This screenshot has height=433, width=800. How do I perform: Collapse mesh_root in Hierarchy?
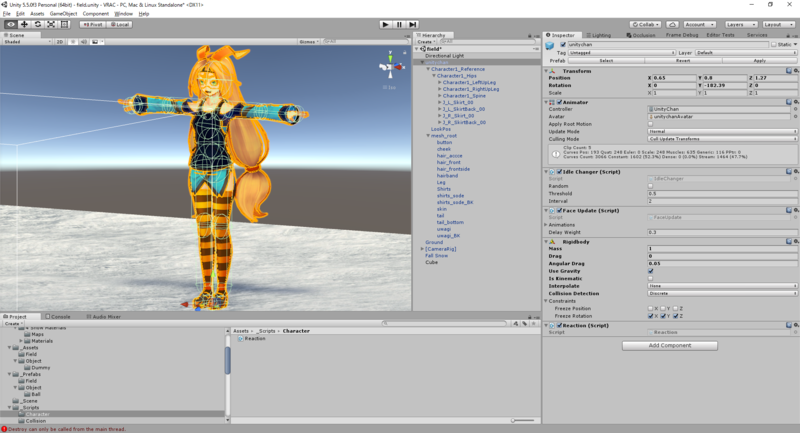click(428, 136)
